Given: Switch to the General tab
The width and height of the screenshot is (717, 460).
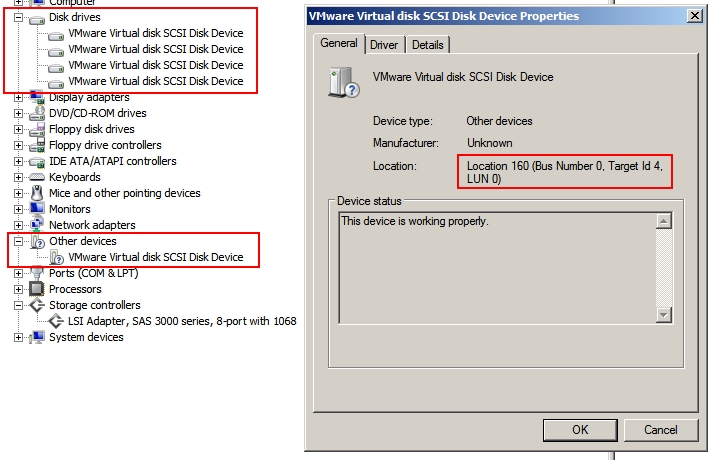Looking at the screenshot, I should coord(339,43).
